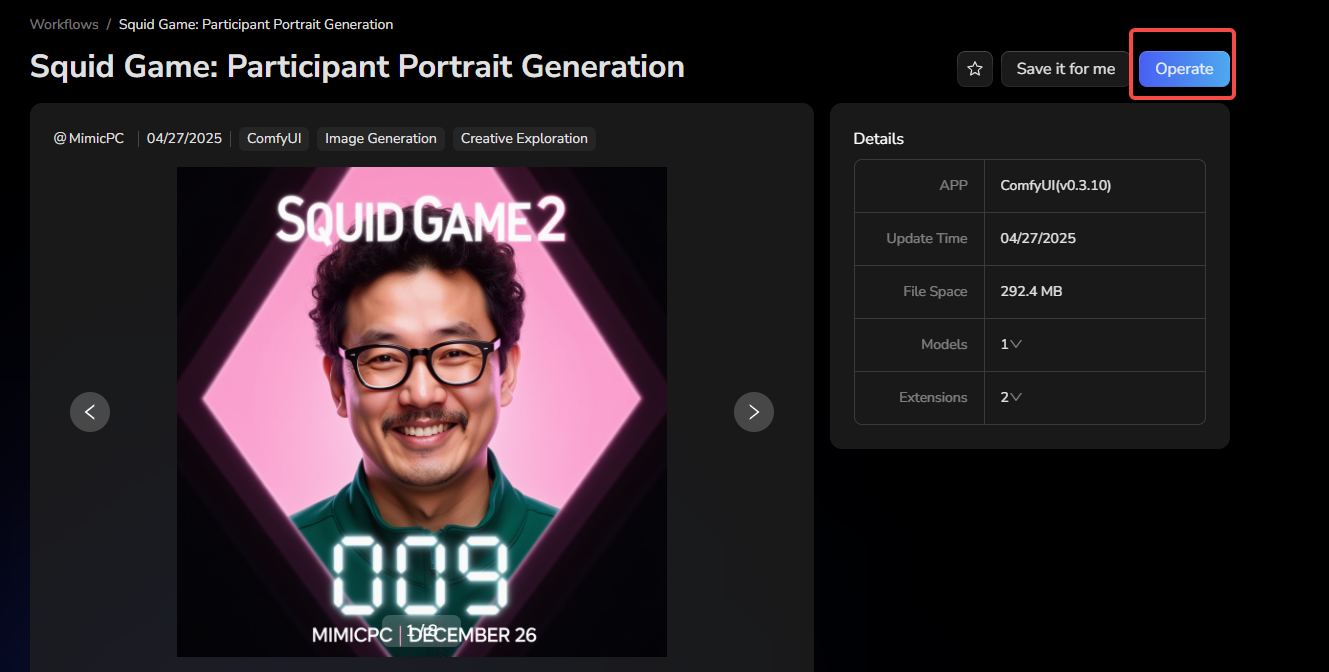Screen dimensions: 1329x672
Task: Click the main workflow title heading
Action: tap(357, 67)
